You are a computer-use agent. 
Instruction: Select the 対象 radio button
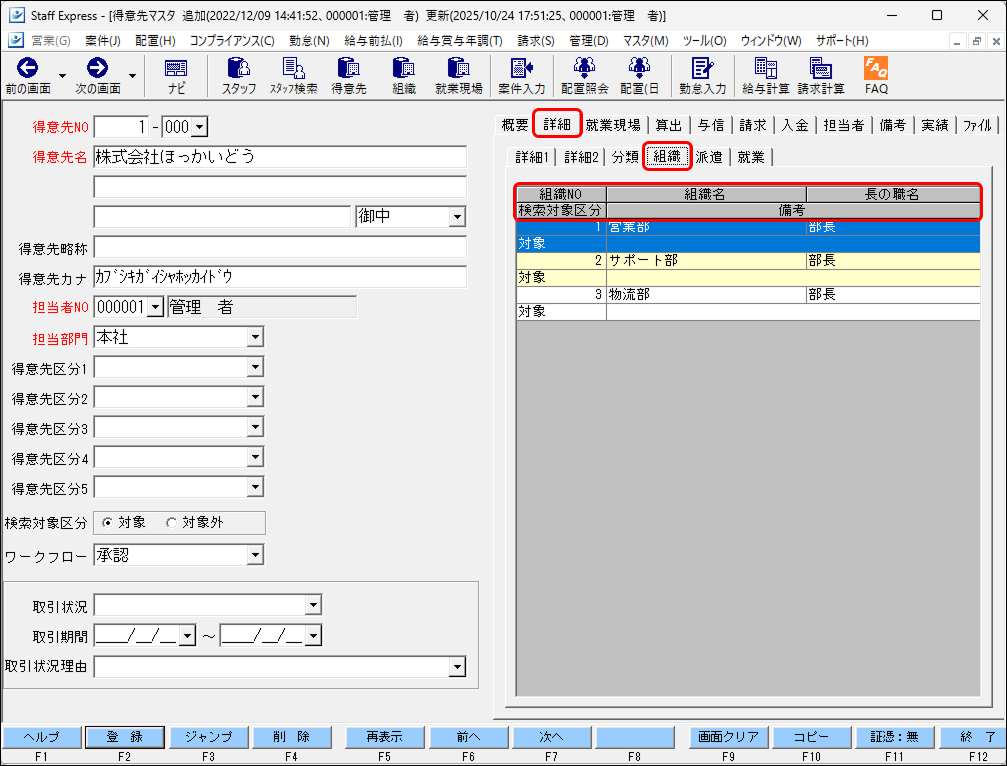[x=109, y=522]
